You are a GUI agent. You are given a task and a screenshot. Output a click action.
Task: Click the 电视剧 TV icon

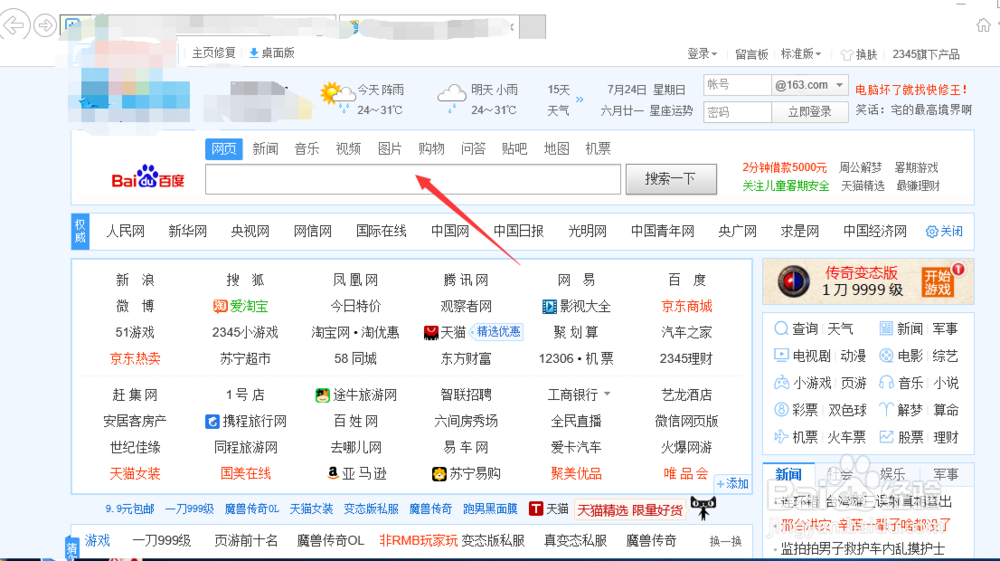781,355
